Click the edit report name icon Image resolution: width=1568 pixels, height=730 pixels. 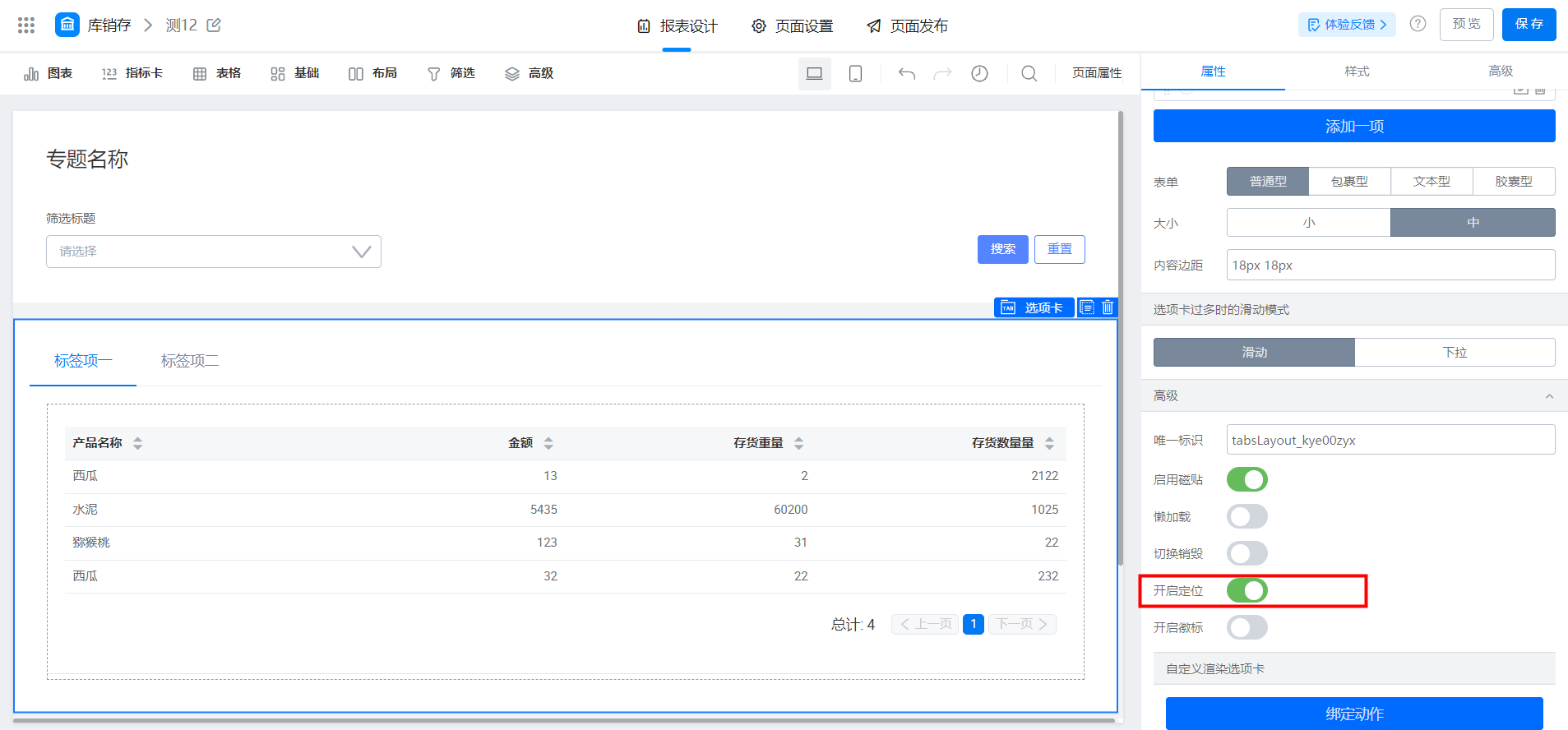coord(214,25)
